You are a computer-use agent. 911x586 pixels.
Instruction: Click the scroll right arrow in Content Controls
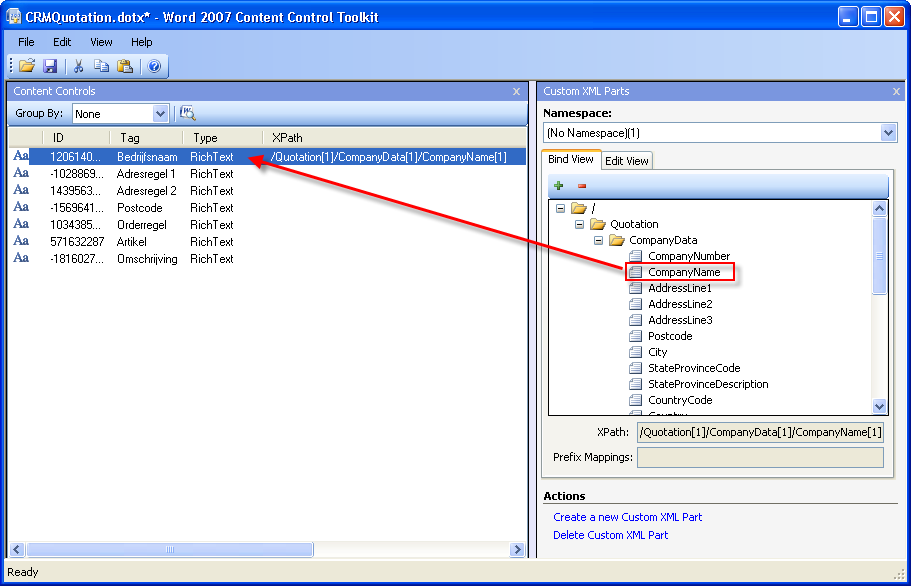(517, 549)
